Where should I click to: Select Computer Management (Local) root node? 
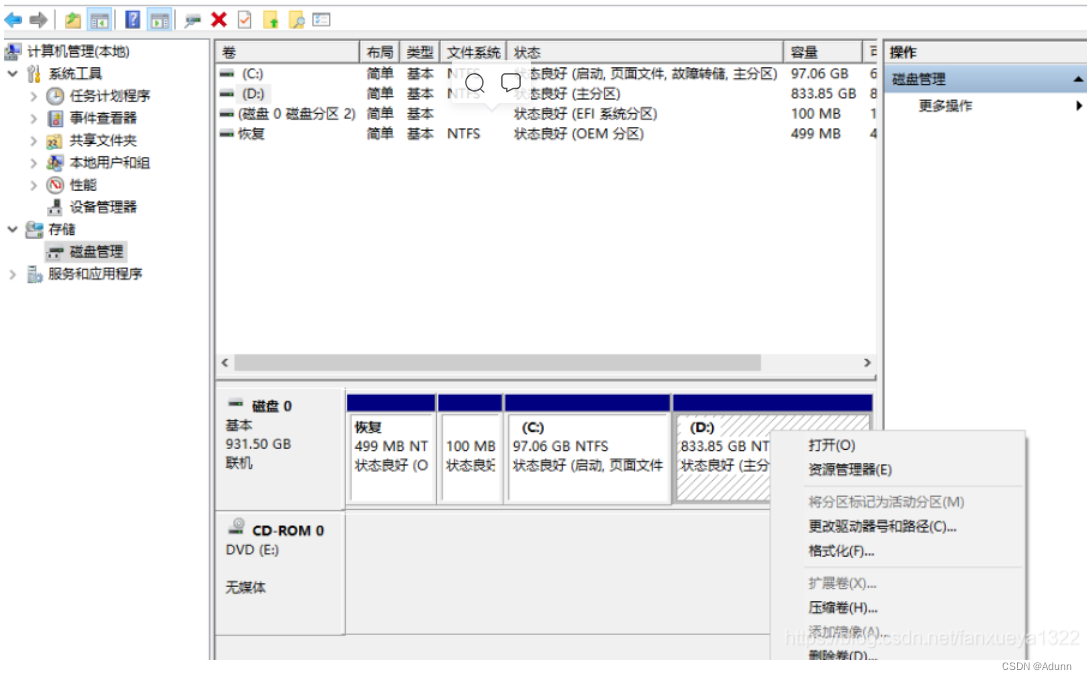click(78, 51)
